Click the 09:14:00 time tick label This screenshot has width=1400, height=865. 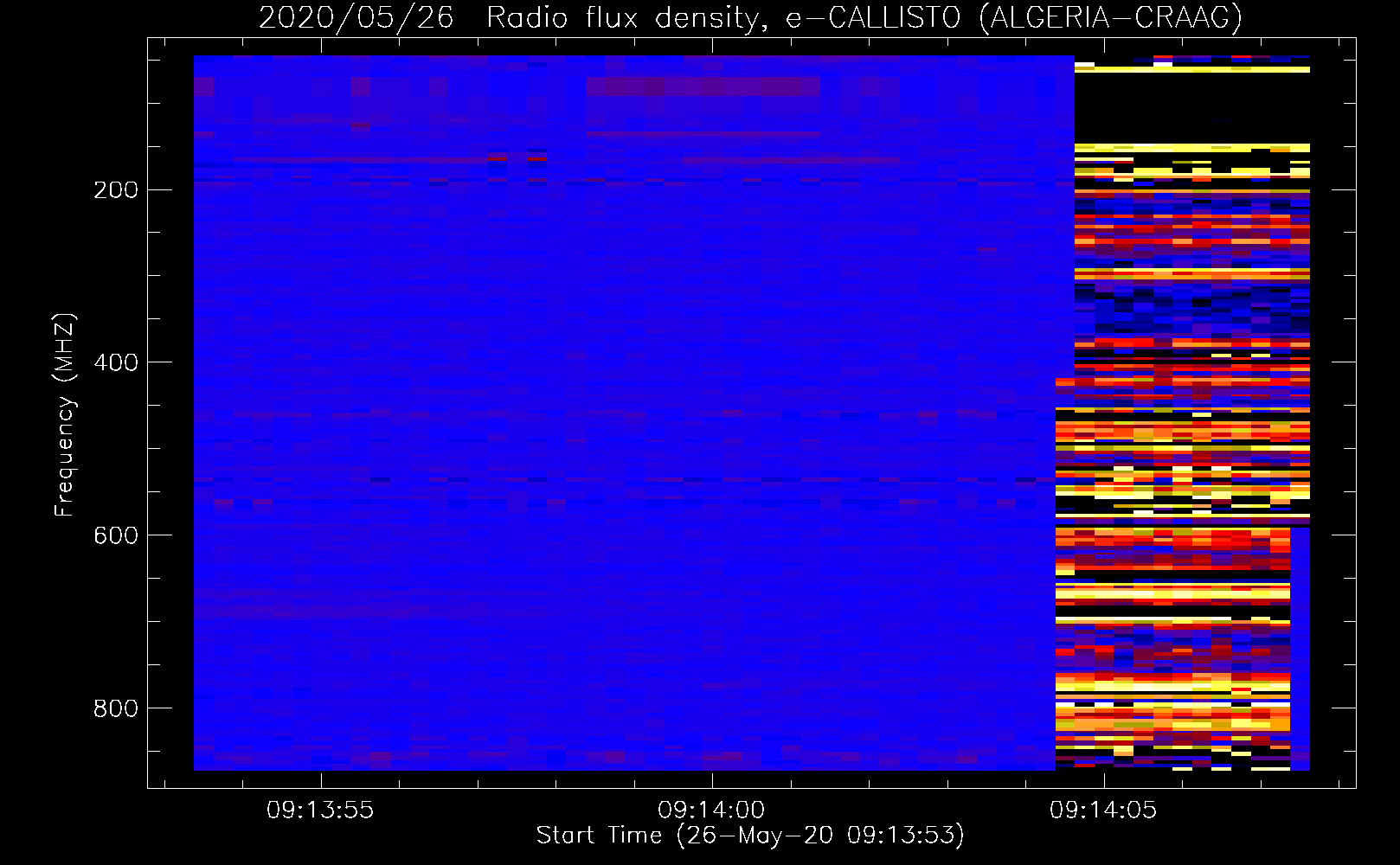711,811
